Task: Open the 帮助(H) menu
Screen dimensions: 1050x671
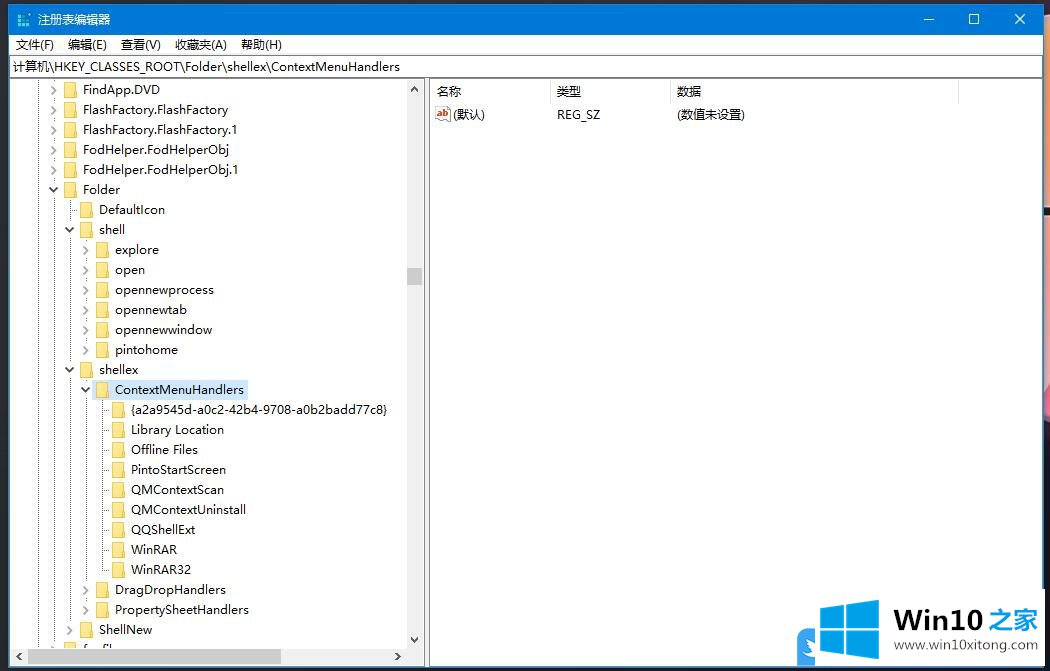Action: coord(261,45)
